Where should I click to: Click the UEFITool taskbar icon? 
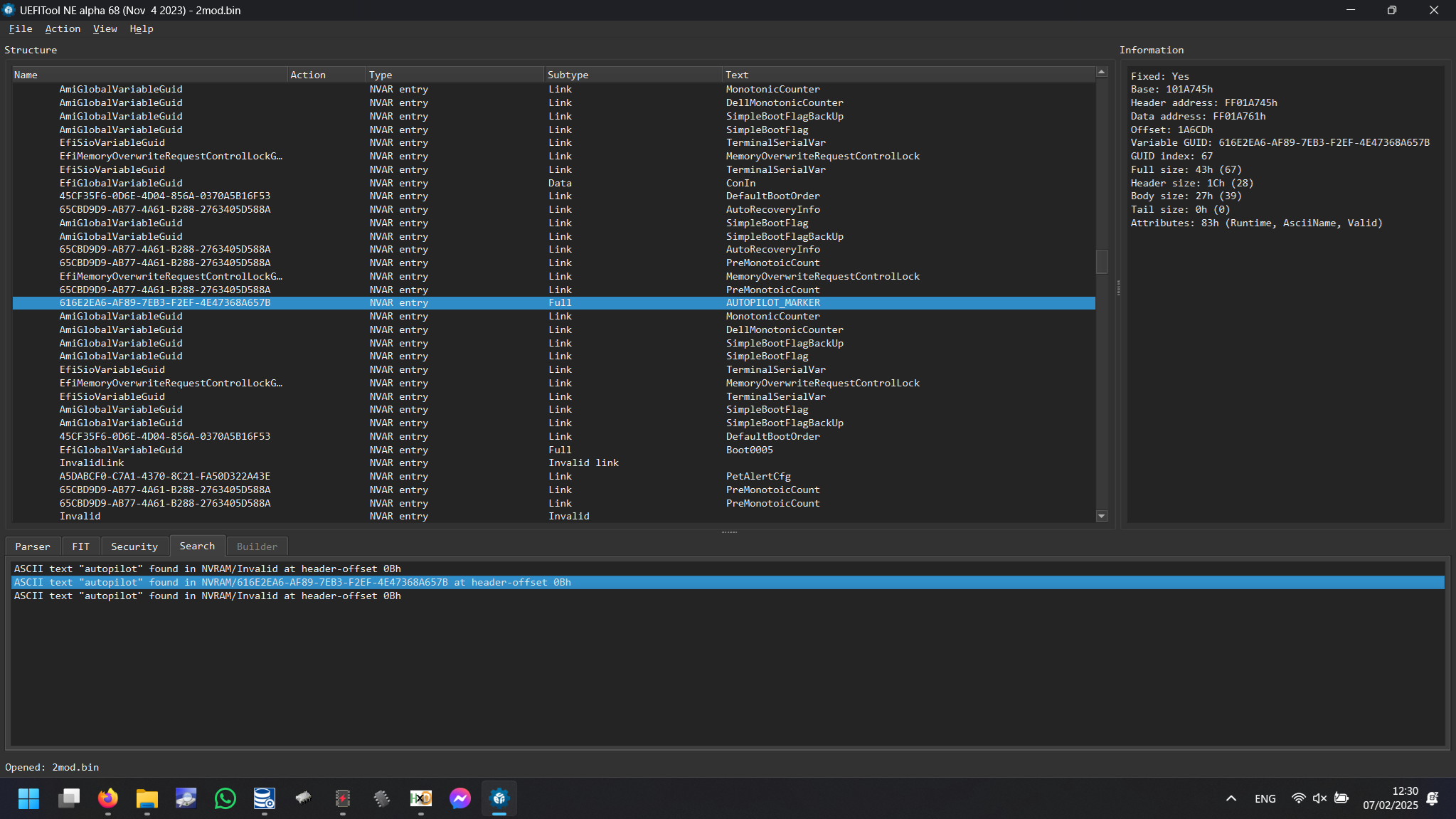click(x=499, y=798)
